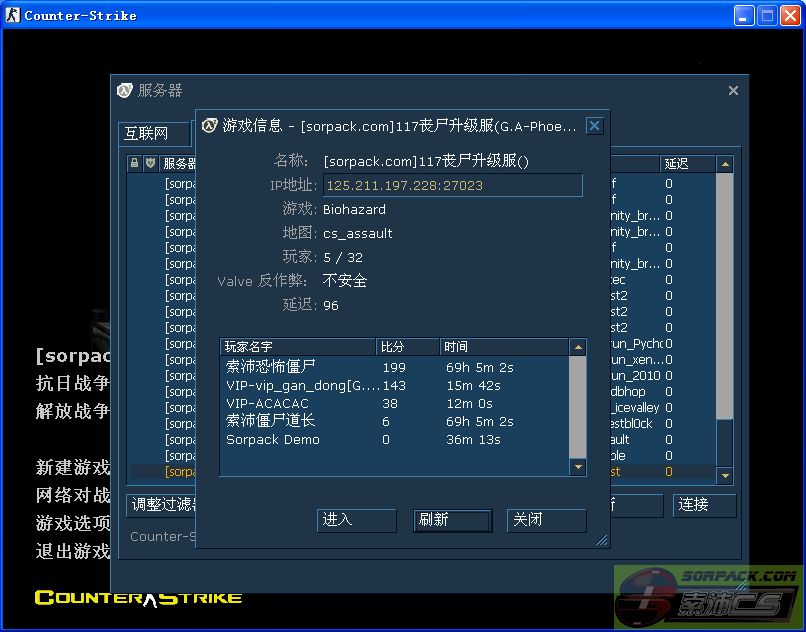Click the lock icon column header
806x632 pixels.
tap(135, 163)
